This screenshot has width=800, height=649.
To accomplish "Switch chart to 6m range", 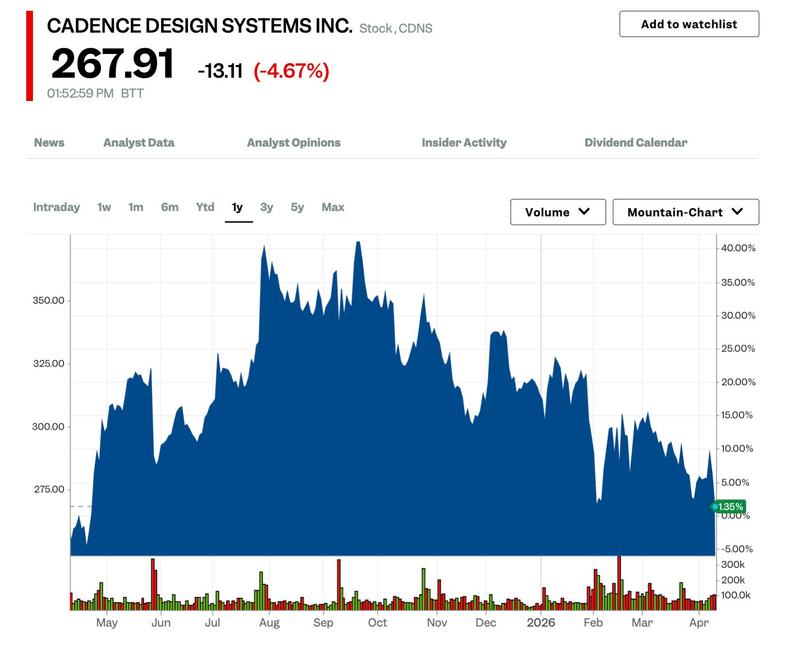I will pyautogui.click(x=170, y=207).
